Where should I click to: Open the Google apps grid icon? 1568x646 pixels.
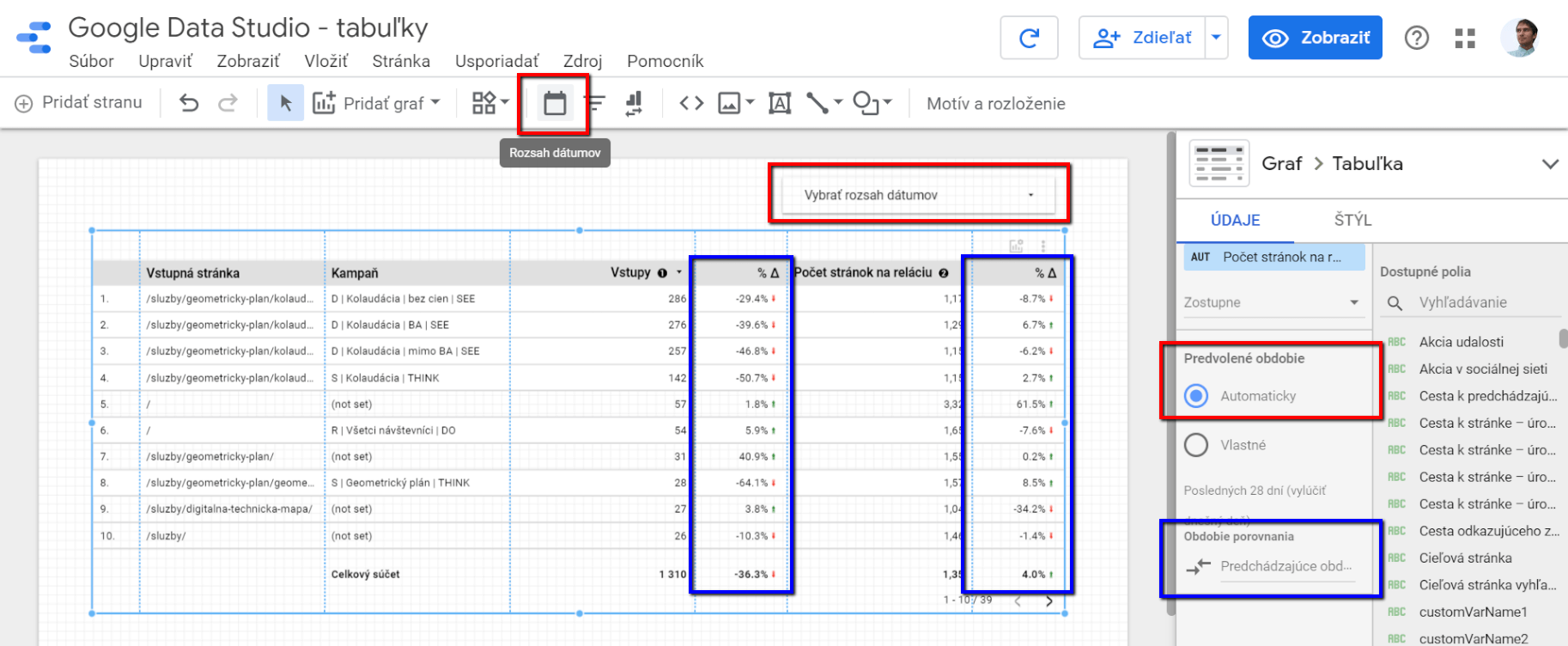1465,38
